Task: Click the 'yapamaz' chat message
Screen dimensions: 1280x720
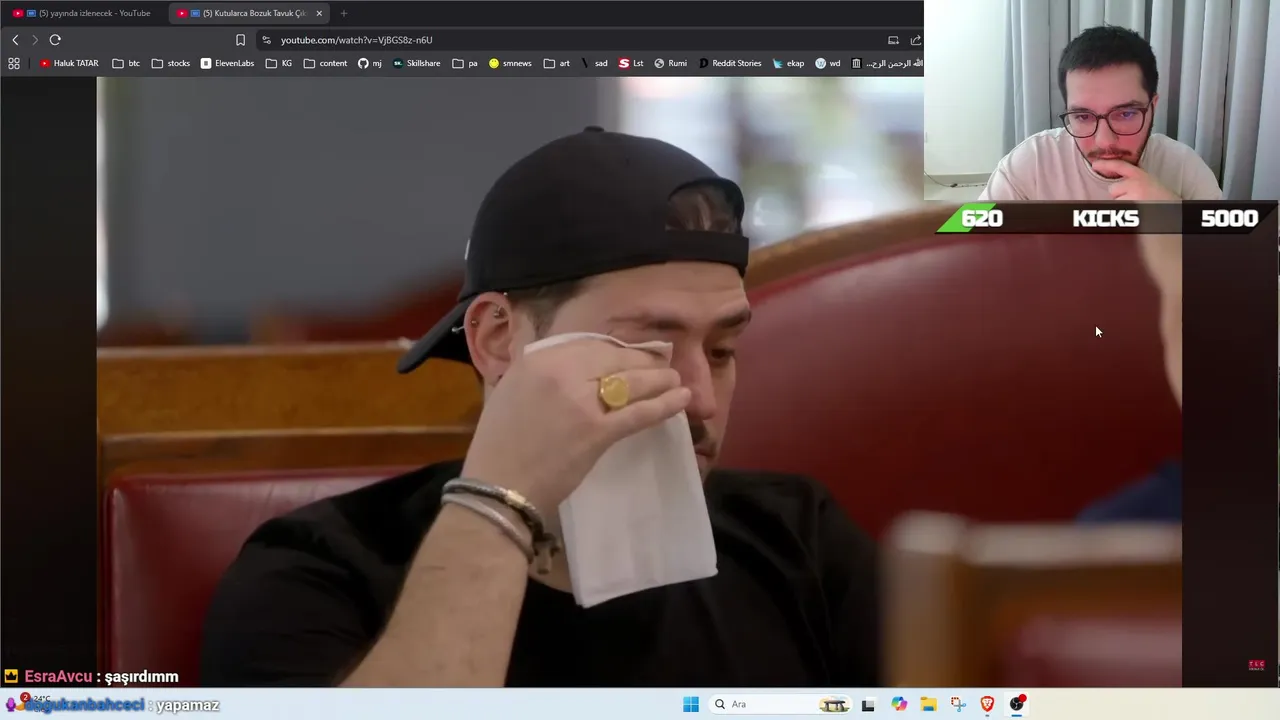Action: [112, 705]
